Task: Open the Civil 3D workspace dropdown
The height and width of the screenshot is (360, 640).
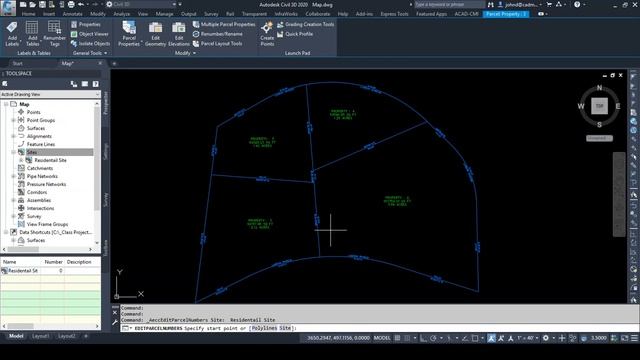Action: coord(142,4)
